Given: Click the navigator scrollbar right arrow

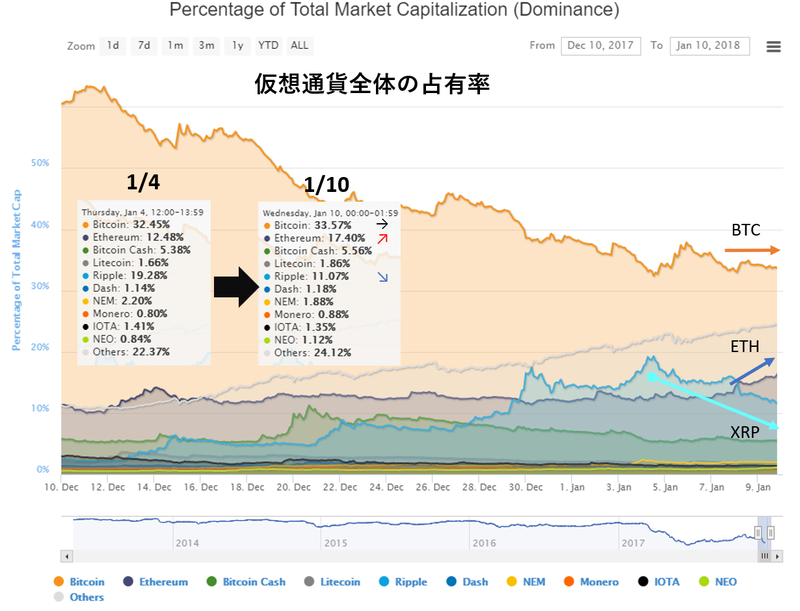Looking at the screenshot, I should (x=777, y=556).
